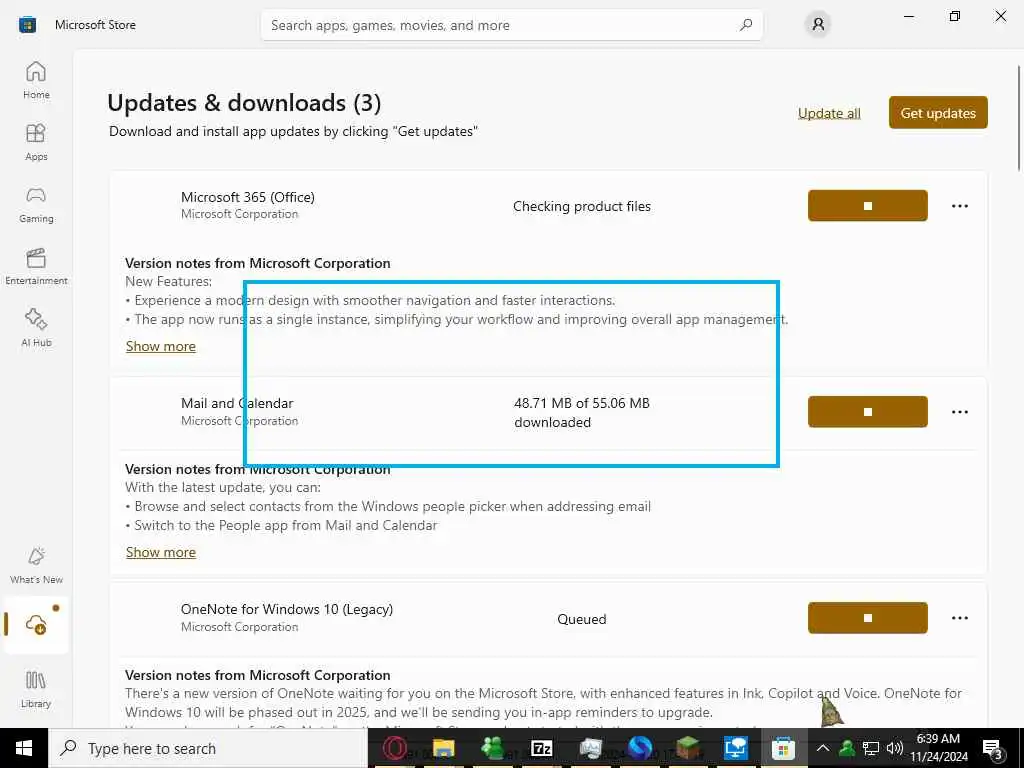Open the remote assistance icon on taskbar
The image size is (1024, 768).
pyautogui.click(x=736, y=748)
